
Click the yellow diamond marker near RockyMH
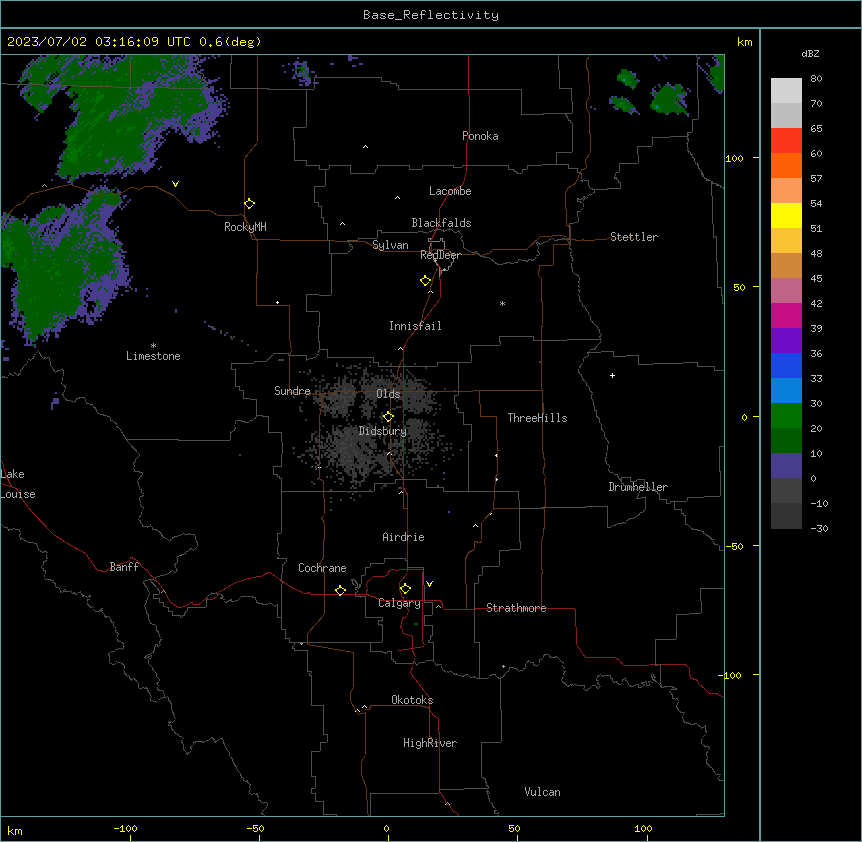coord(249,204)
